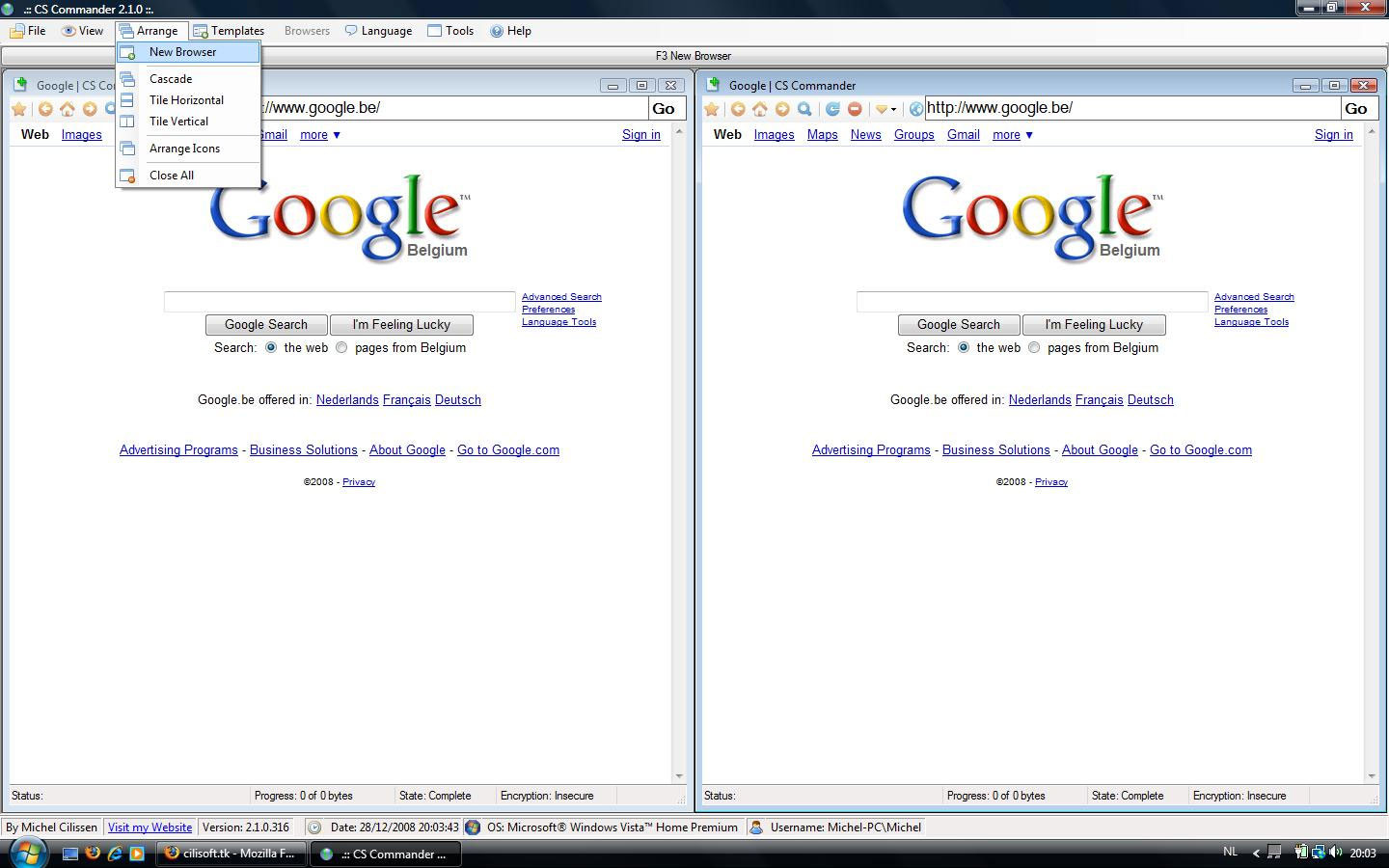Image resolution: width=1389 pixels, height=868 pixels.
Task: Show hidden tray icons arrow
Action: [x=1256, y=853]
